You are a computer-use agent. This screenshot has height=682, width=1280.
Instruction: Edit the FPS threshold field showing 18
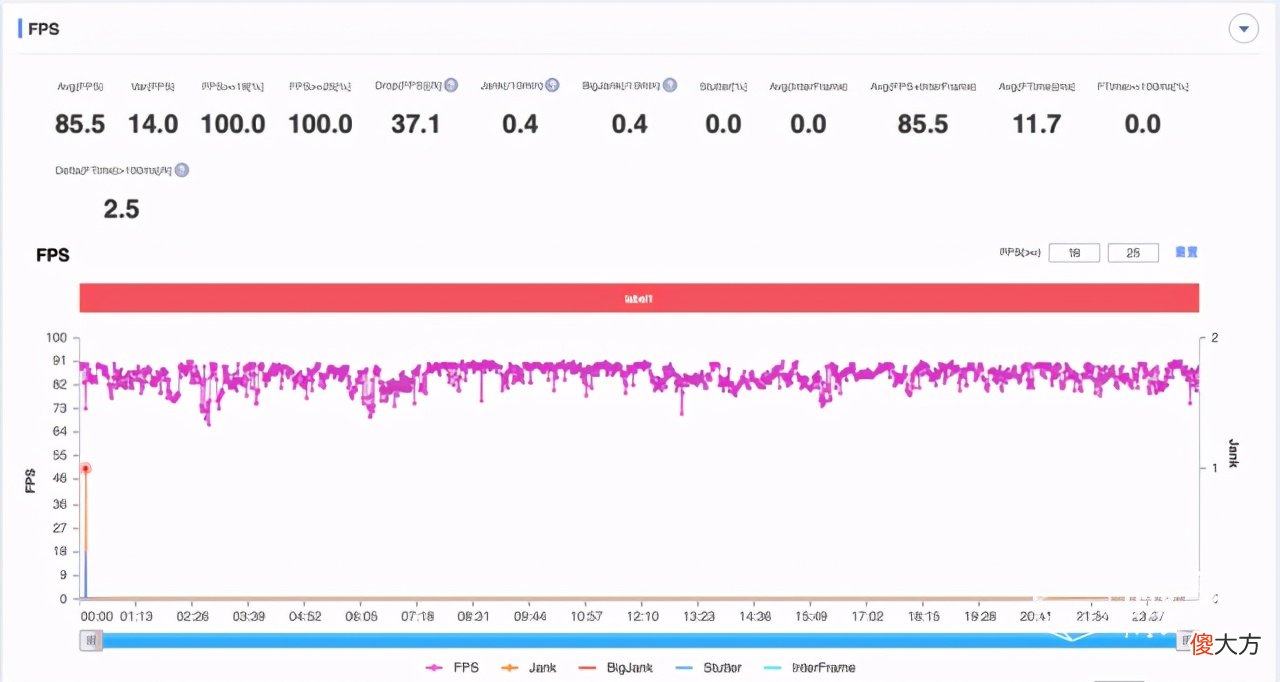click(1074, 253)
